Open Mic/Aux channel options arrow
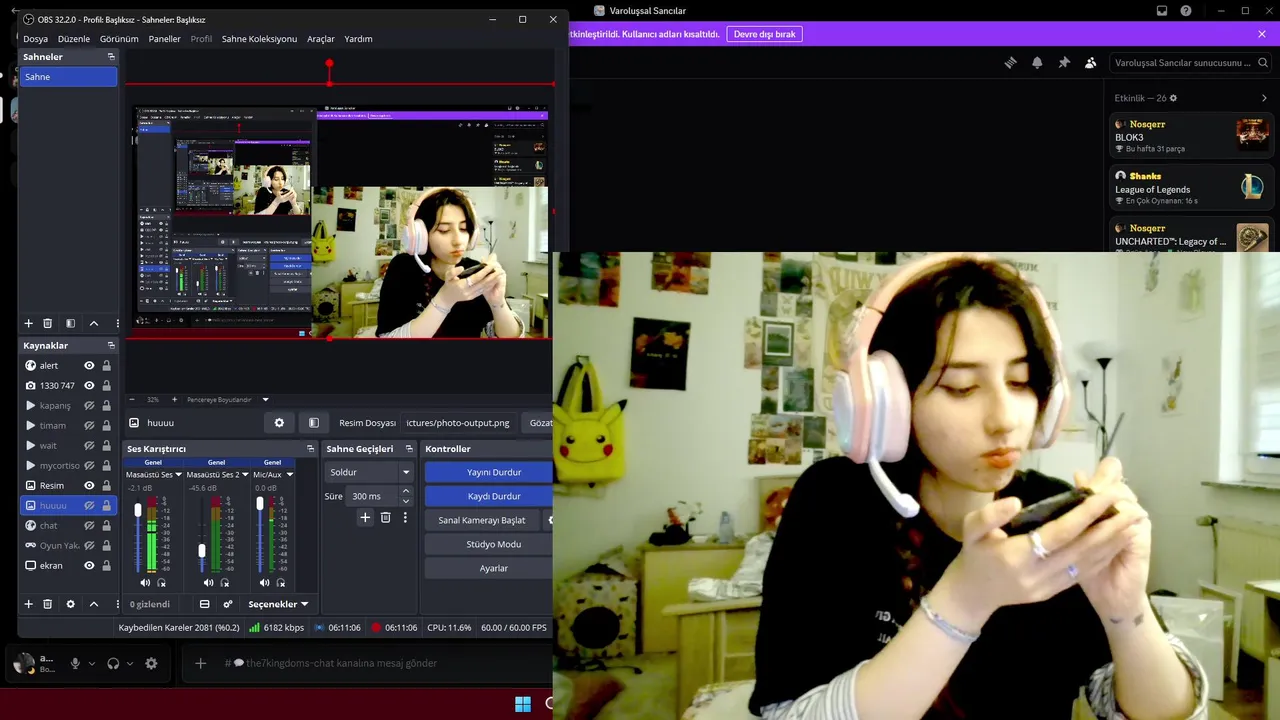This screenshot has width=1280, height=720. [290, 474]
